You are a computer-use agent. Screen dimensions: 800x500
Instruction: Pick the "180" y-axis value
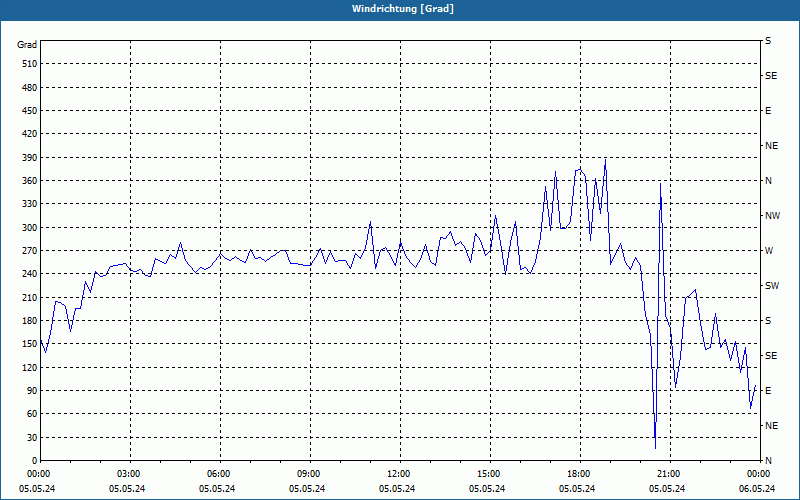tap(30, 321)
